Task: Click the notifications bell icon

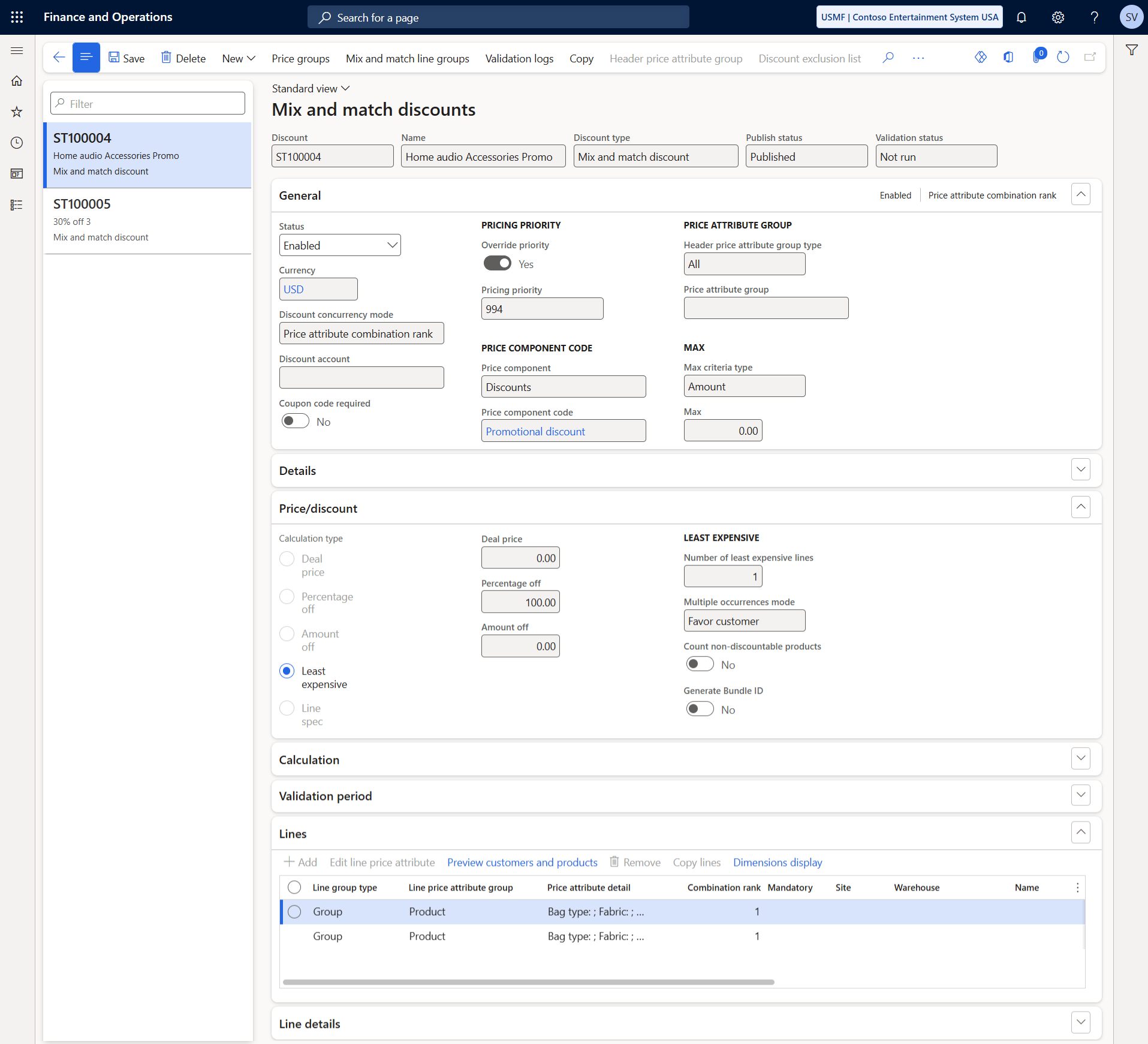Action: point(1022,17)
